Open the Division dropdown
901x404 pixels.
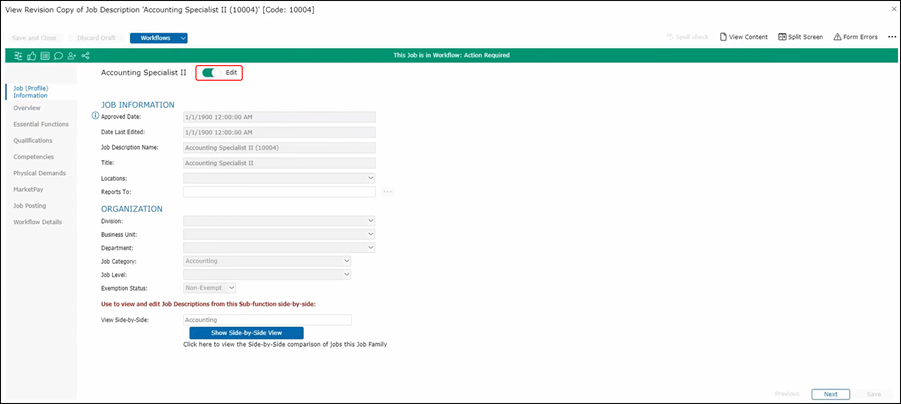coord(279,220)
